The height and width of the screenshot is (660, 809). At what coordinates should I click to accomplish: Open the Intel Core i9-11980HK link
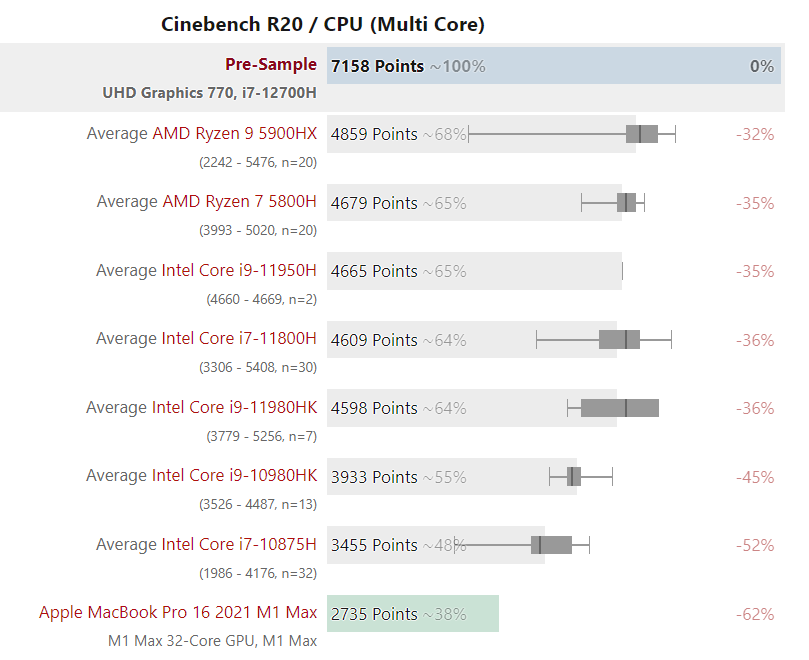(234, 408)
